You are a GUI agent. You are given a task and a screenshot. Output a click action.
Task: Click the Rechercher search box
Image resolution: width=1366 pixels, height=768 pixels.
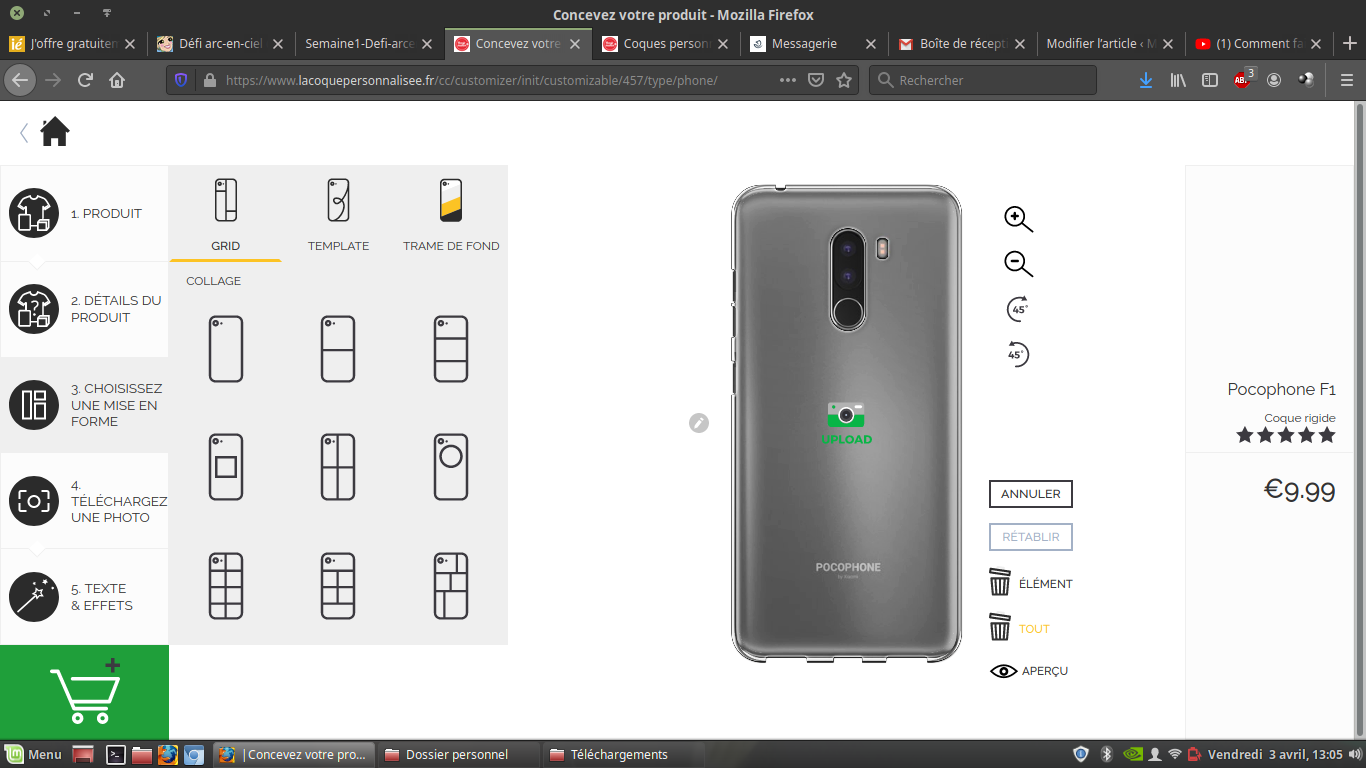983,80
